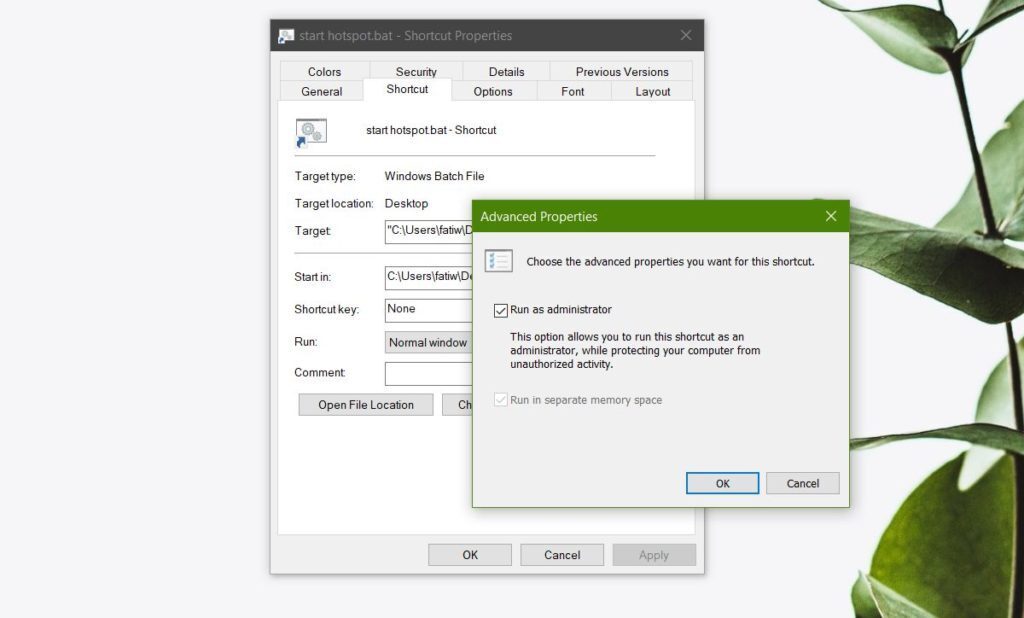
Task: Check the Previous Versions tab
Action: pos(621,71)
